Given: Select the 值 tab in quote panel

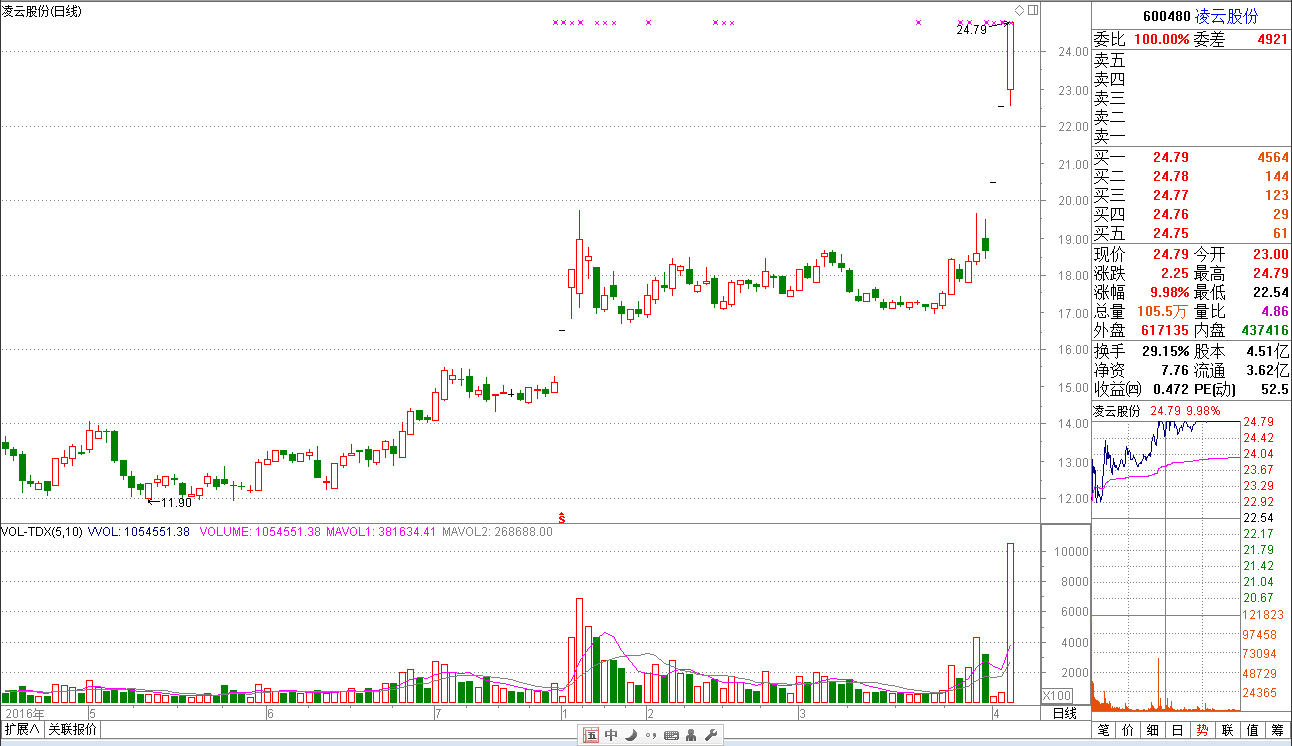Looking at the screenshot, I should (x=1253, y=730).
